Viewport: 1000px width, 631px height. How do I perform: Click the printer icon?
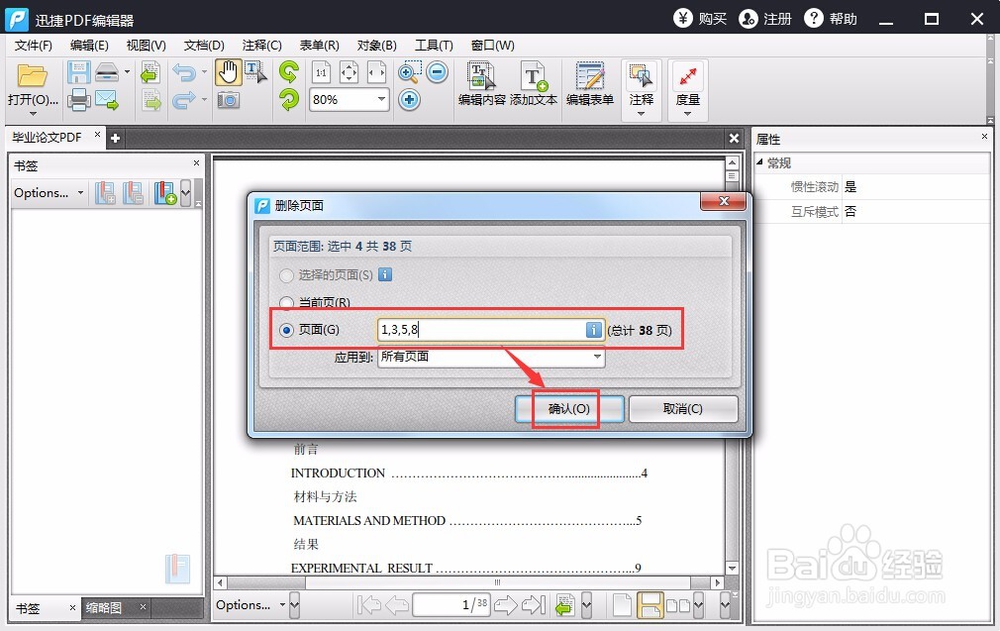[79, 100]
